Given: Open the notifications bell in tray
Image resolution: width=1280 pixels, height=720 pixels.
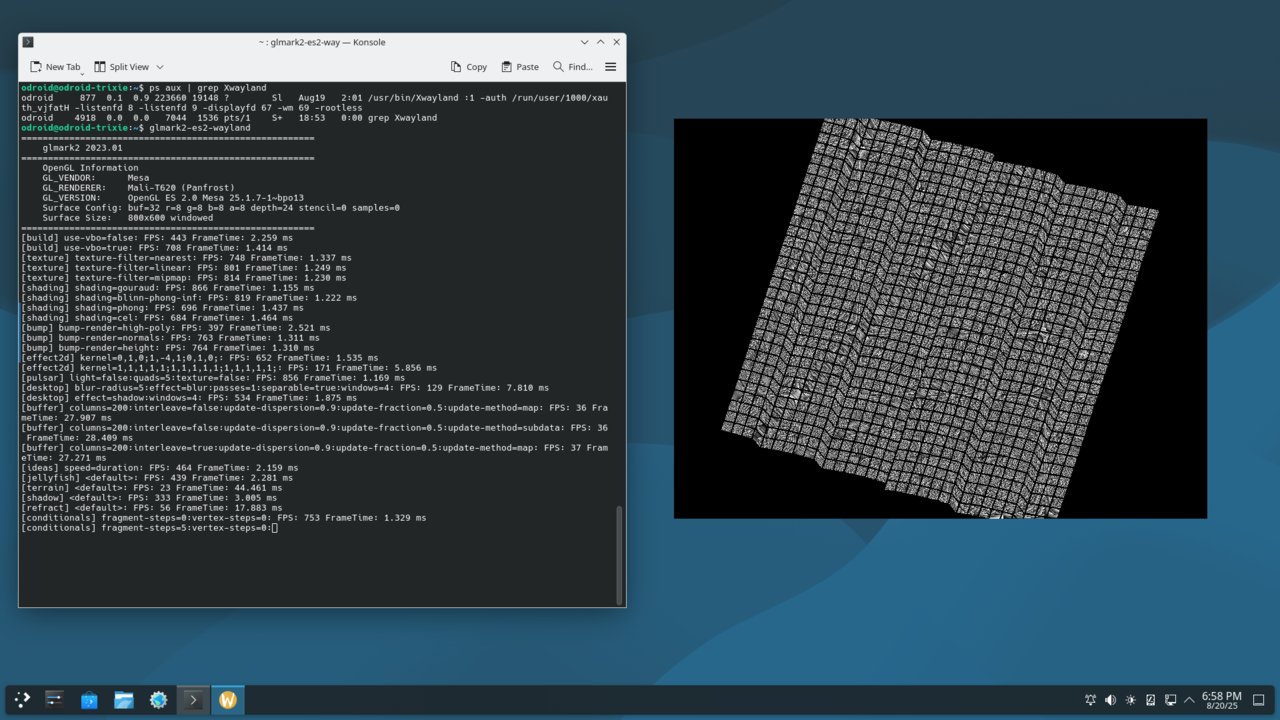Looking at the screenshot, I should (1091, 700).
